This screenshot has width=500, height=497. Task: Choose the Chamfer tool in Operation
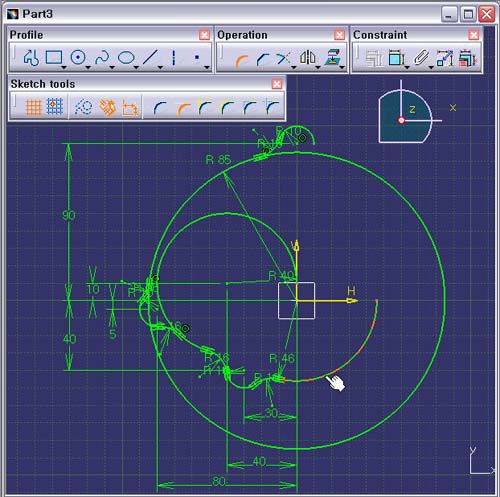click(263, 59)
